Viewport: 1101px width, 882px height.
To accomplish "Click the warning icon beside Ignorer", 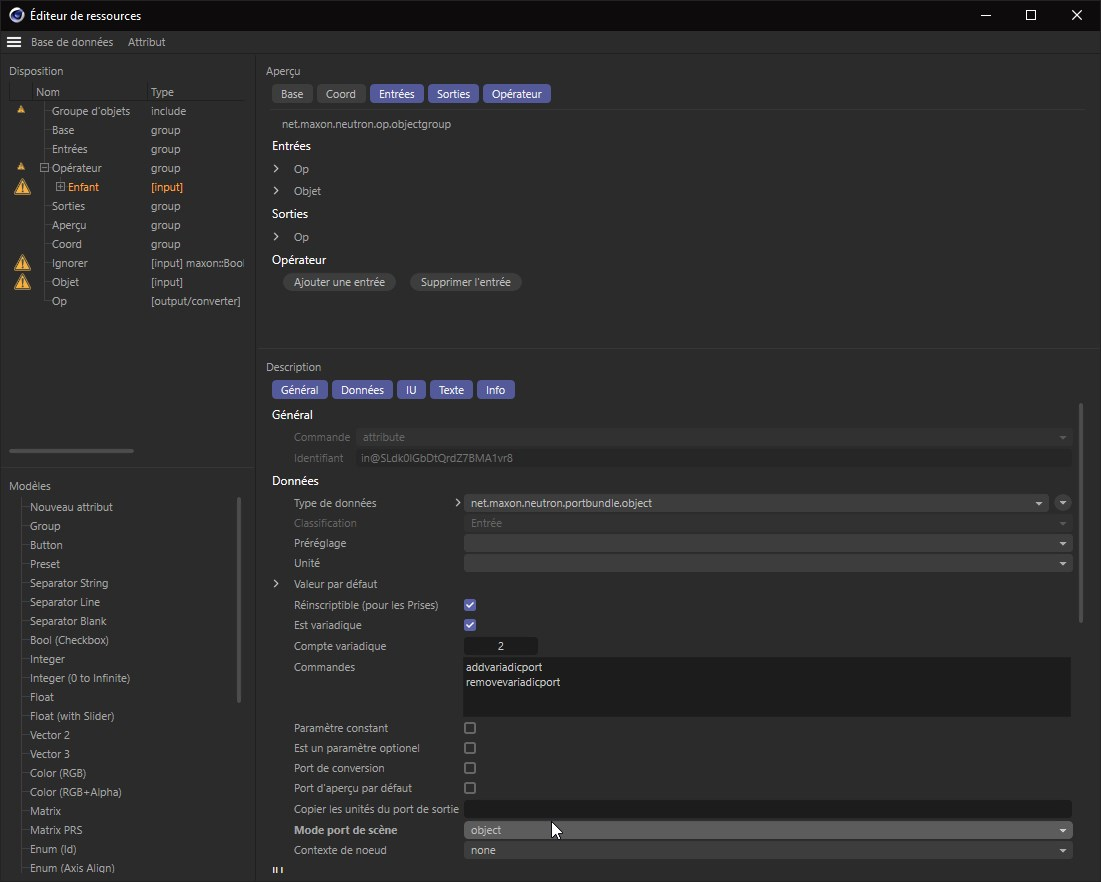I will [x=21, y=263].
